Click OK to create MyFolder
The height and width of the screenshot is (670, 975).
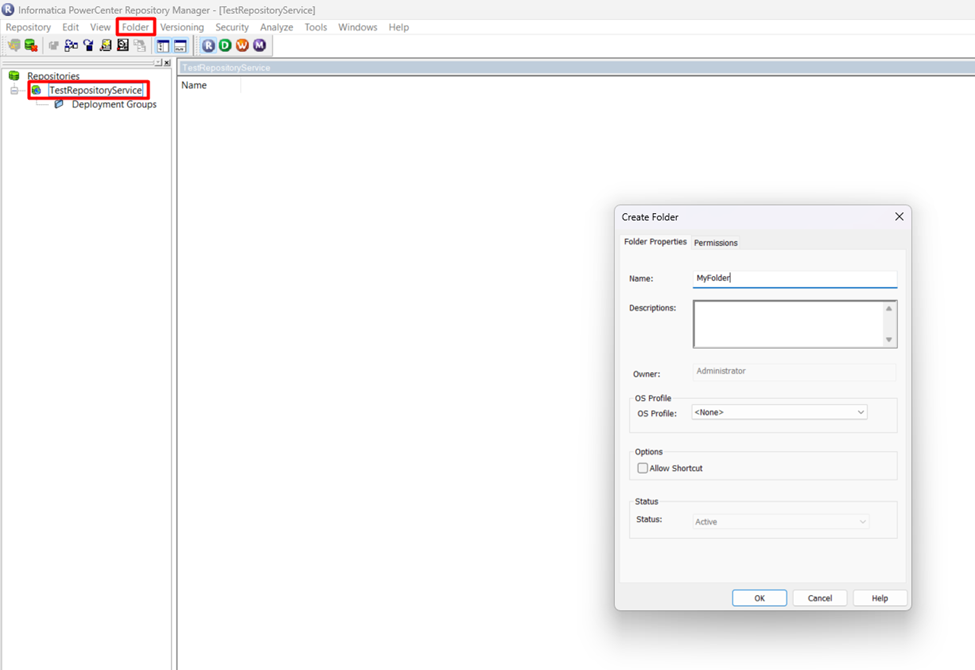pyautogui.click(x=759, y=597)
